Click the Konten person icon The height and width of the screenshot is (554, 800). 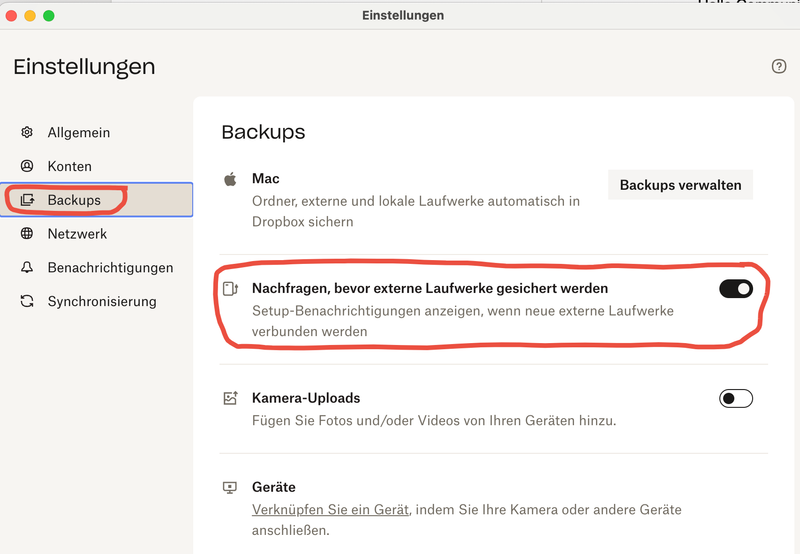27,167
